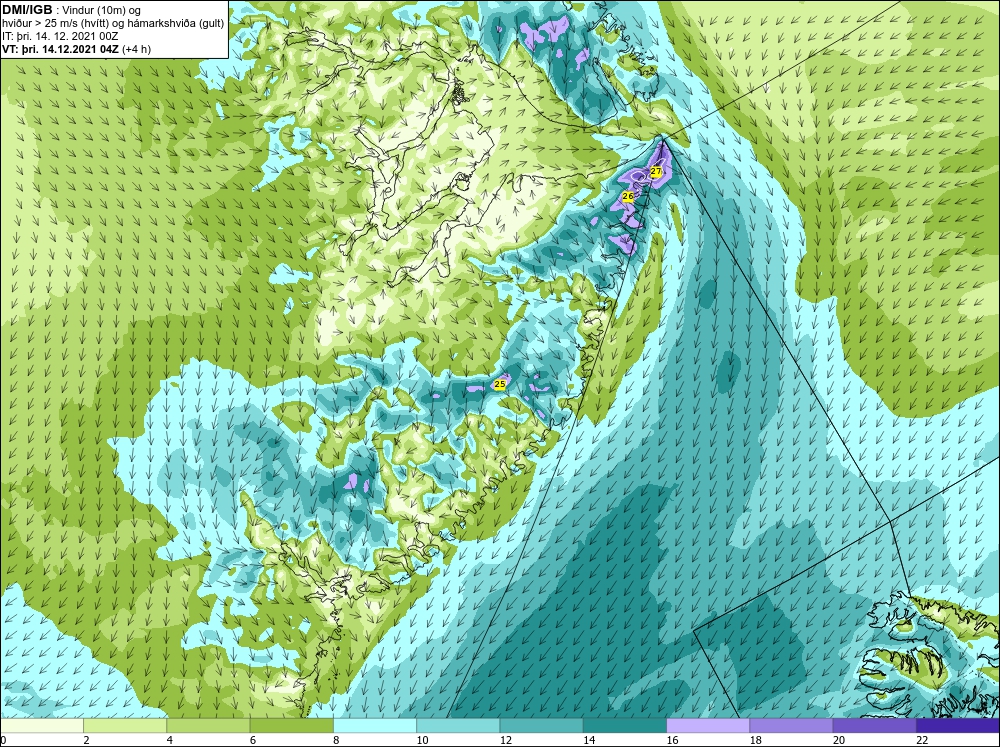
Task: Click the dark green 6–8 m/s legend swatch
Action: coord(291,726)
